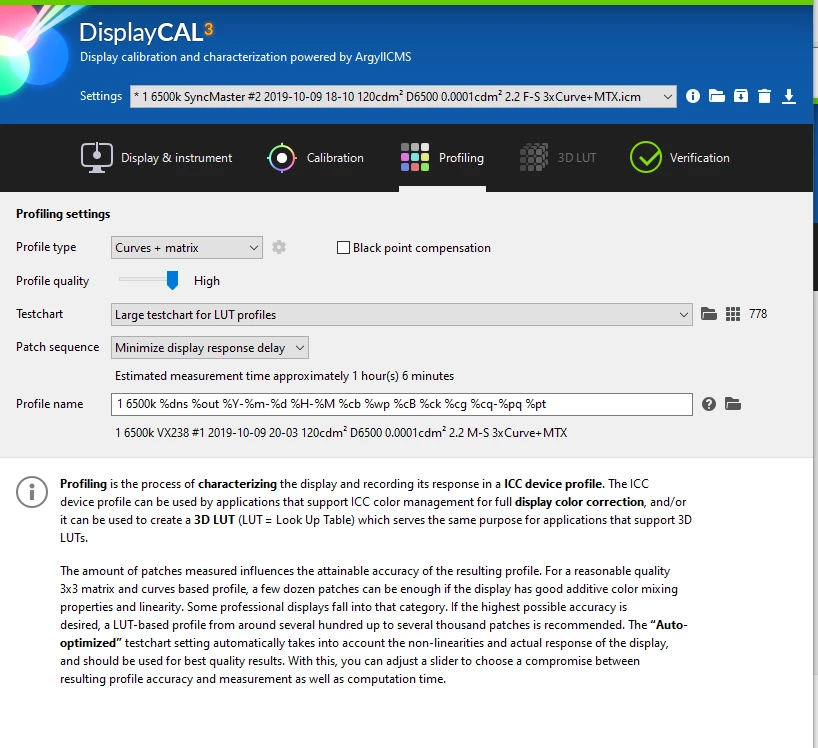Click the estimated measurement time text
This screenshot has width=818, height=748.
(x=284, y=376)
